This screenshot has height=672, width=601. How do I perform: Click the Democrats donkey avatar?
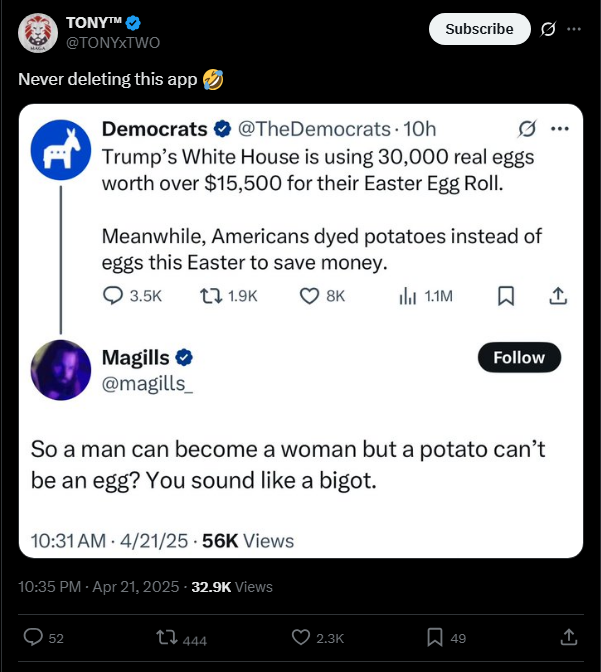click(61, 150)
